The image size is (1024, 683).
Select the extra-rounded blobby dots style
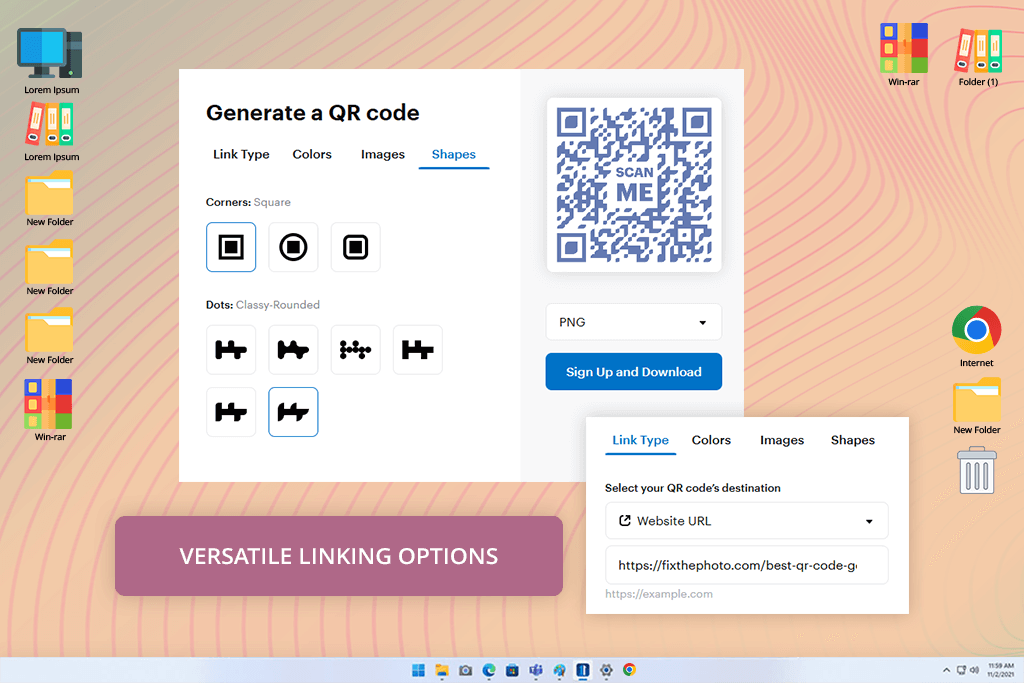[x=293, y=350]
